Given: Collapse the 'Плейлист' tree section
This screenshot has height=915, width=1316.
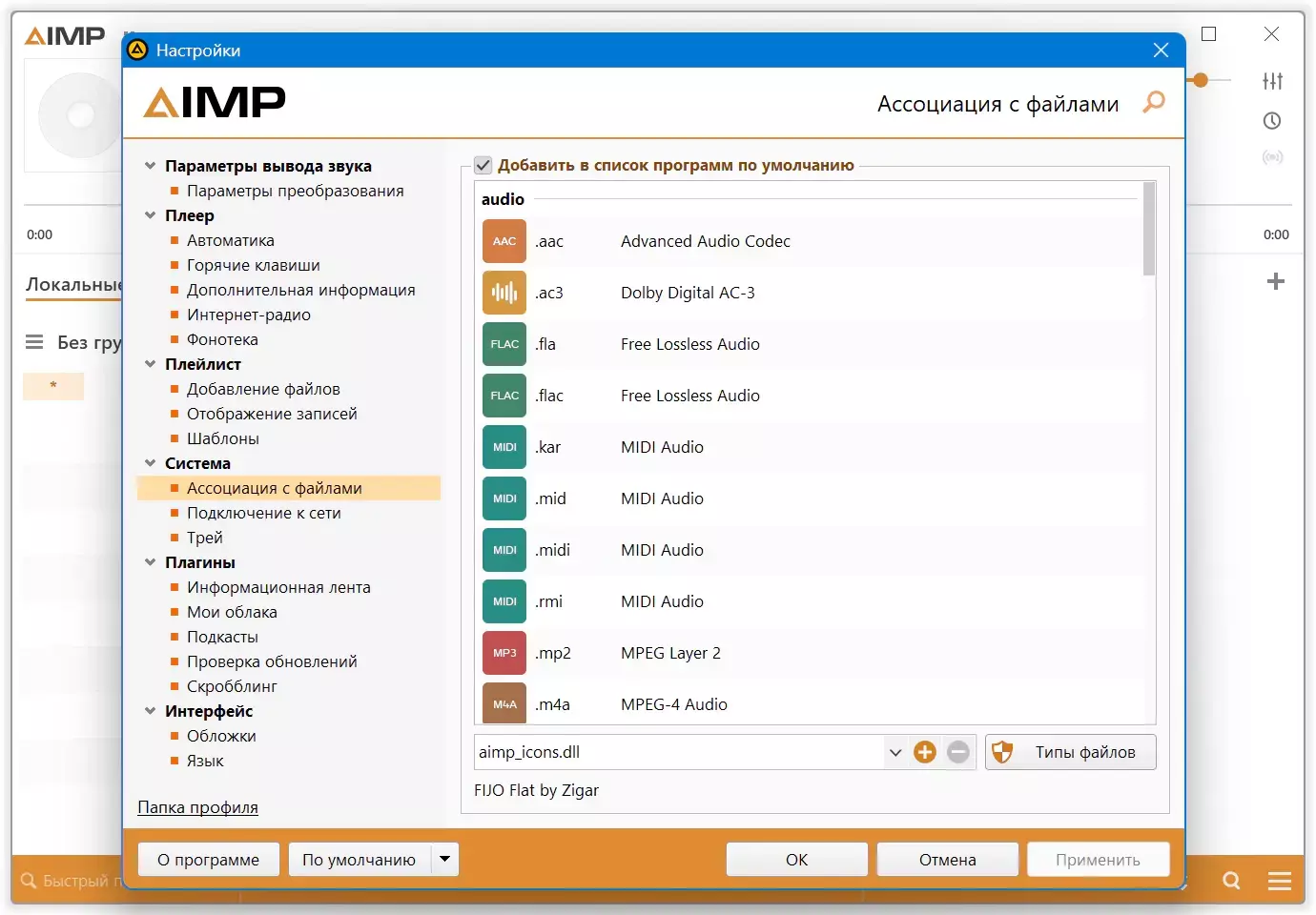Looking at the screenshot, I should 150,364.
